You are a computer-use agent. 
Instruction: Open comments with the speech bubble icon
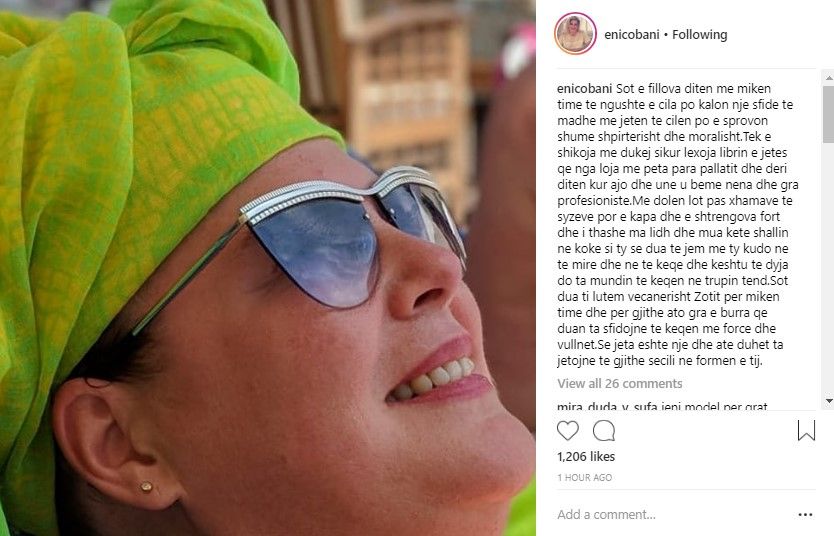tap(604, 430)
